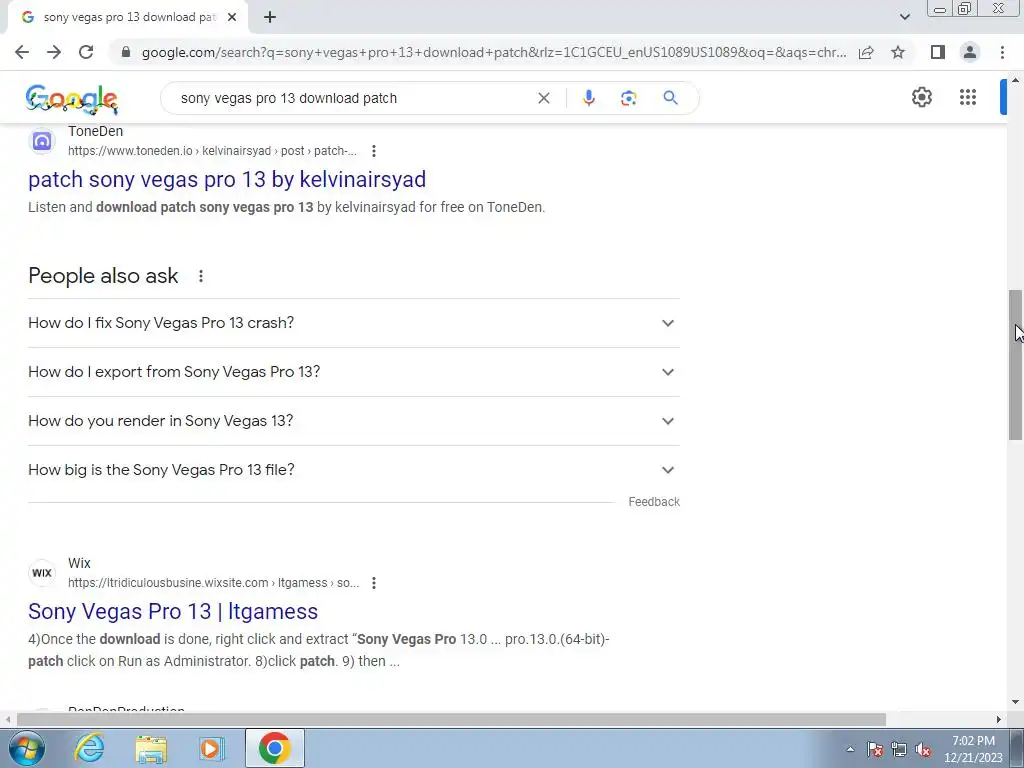Open Windows Media Player from taskbar
The height and width of the screenshot is (768, 1024).
[x=211, y=748]
